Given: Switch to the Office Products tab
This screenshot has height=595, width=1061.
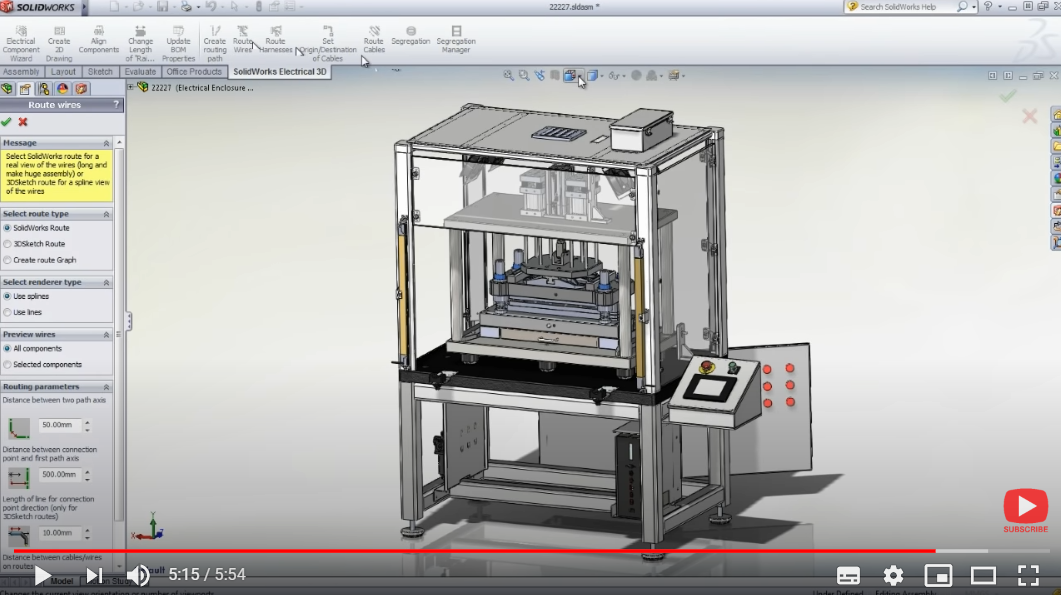Looking at the screenshot, I should pyautogui.click(x=194, y=72).
